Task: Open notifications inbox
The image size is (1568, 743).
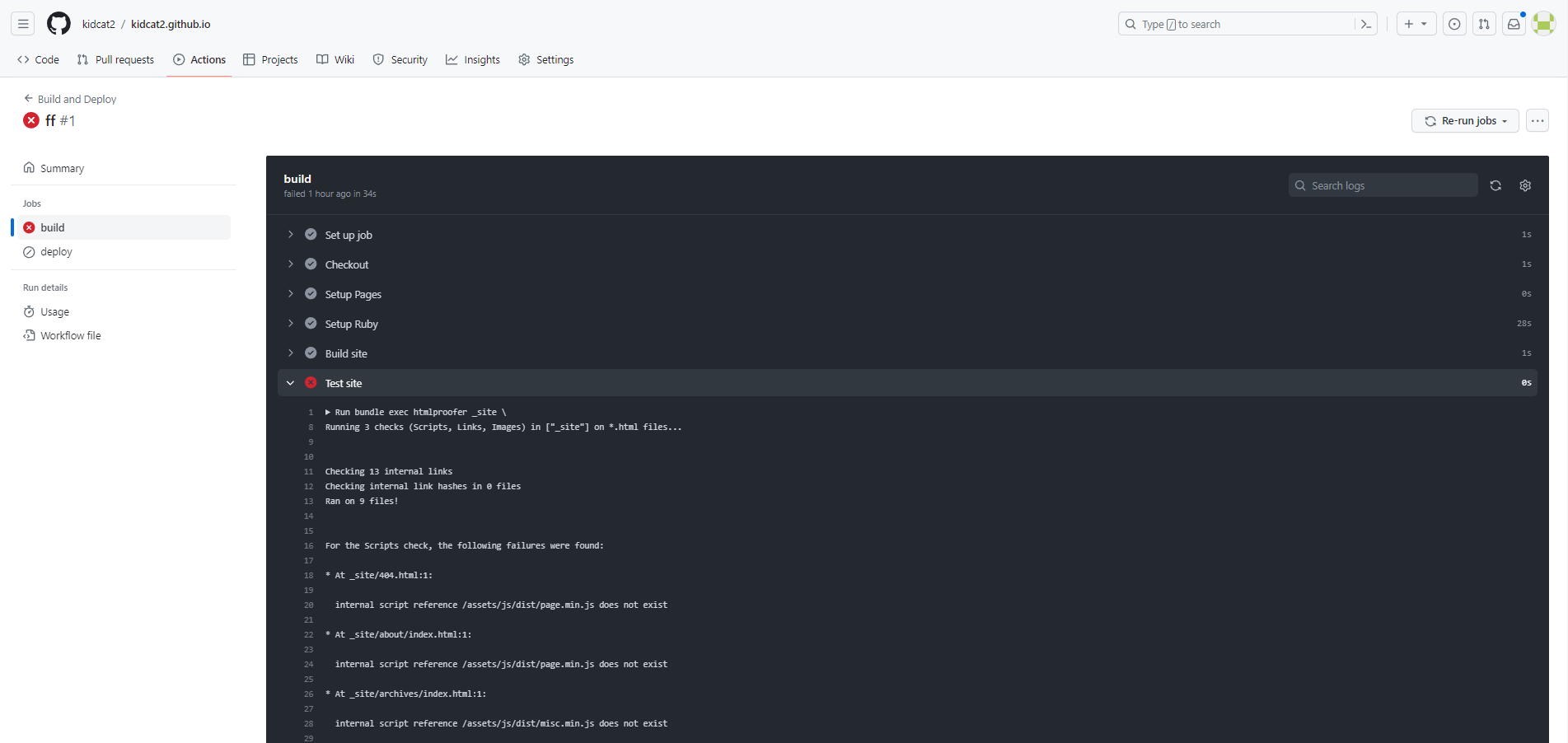Action: tap(1513, 23)
